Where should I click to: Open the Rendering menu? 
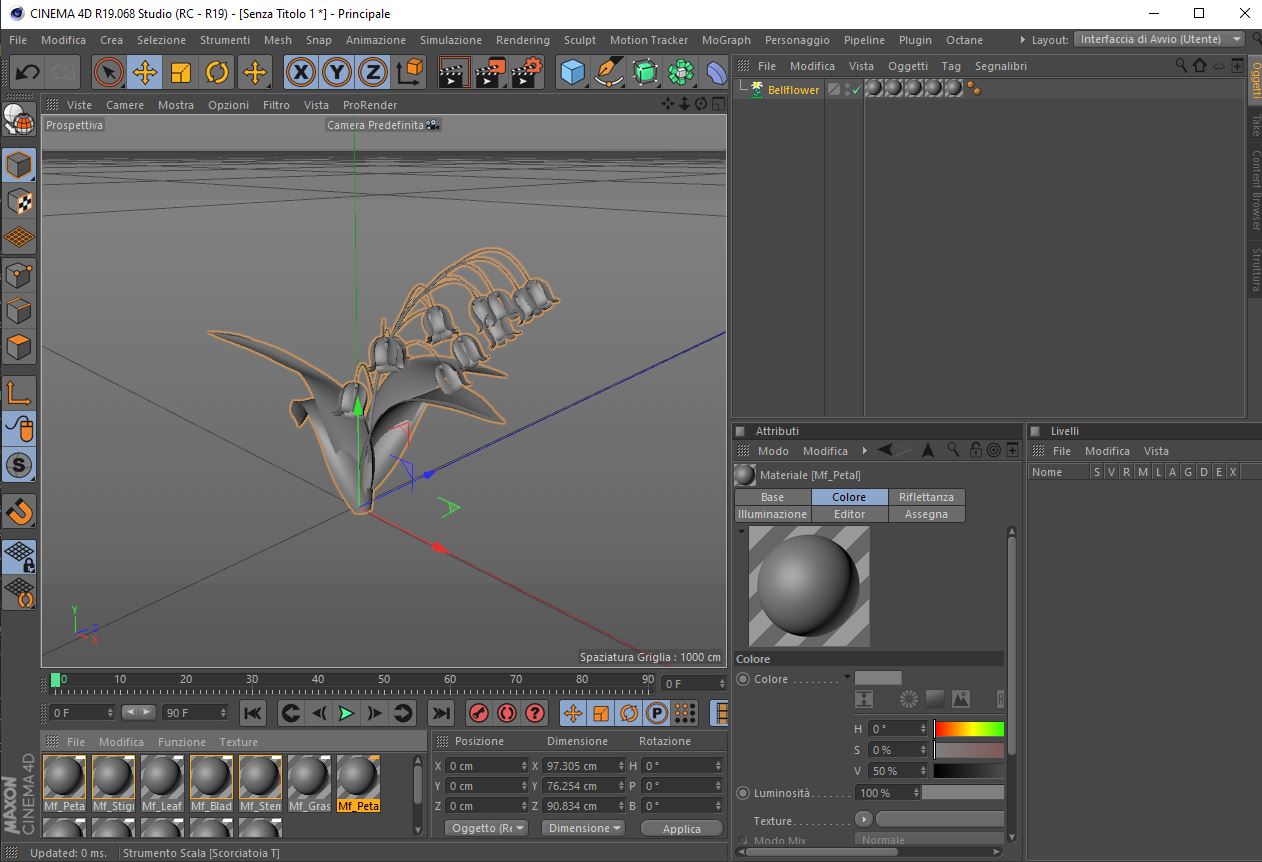tap(523, 40)
